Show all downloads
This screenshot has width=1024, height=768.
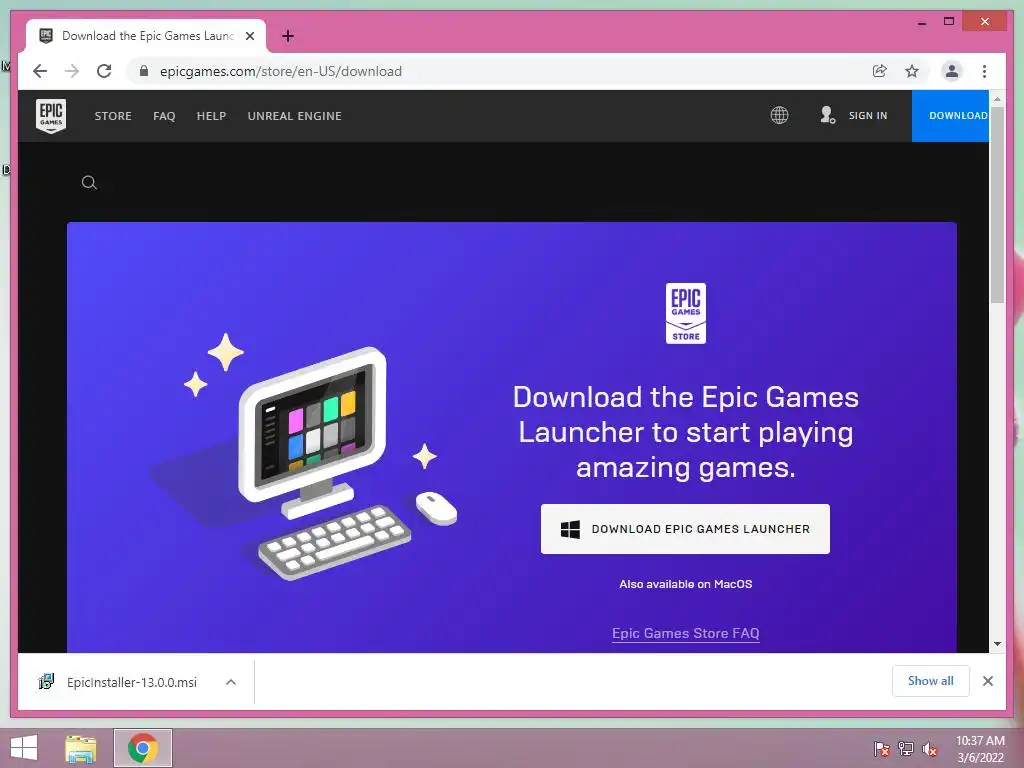[931, 681]
